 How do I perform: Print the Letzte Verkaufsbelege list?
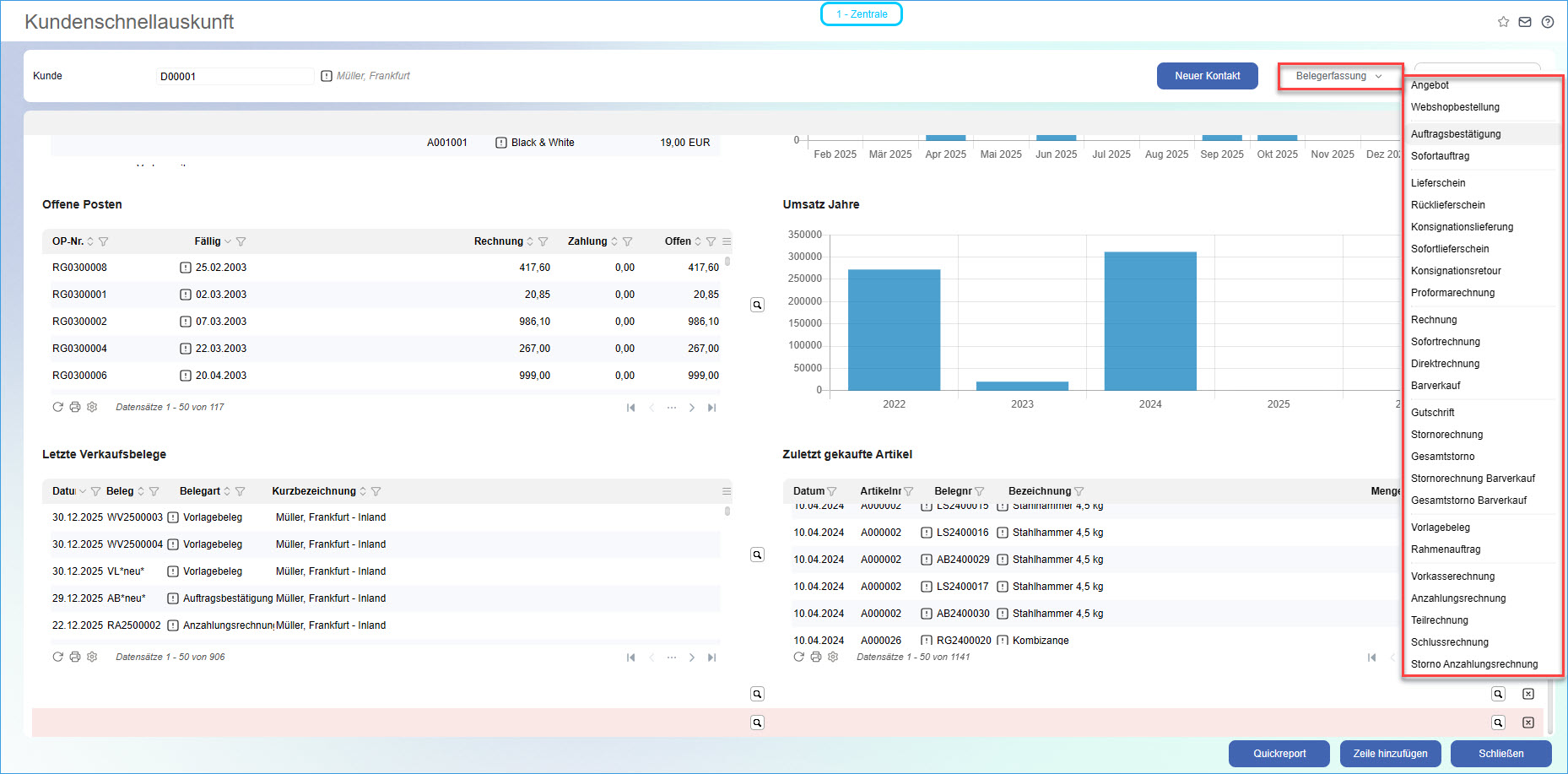[x=75, y=657]
